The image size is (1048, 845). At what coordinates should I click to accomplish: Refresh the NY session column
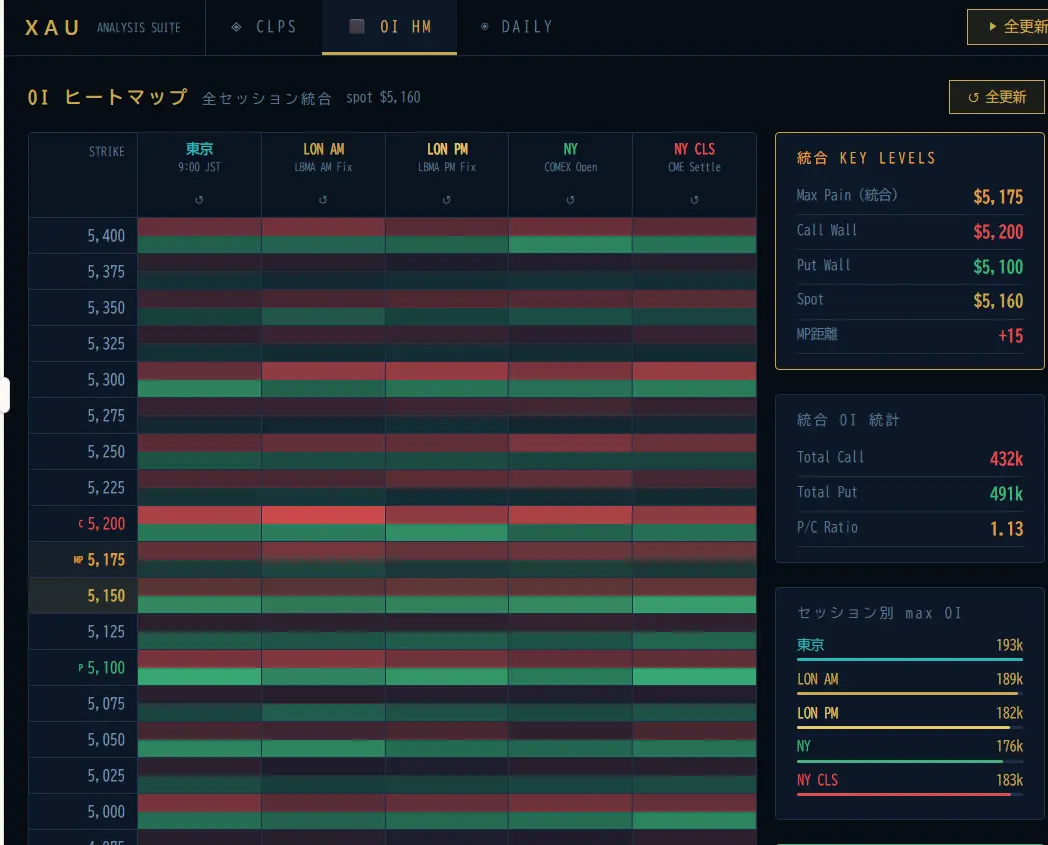(x=570, y=200)
